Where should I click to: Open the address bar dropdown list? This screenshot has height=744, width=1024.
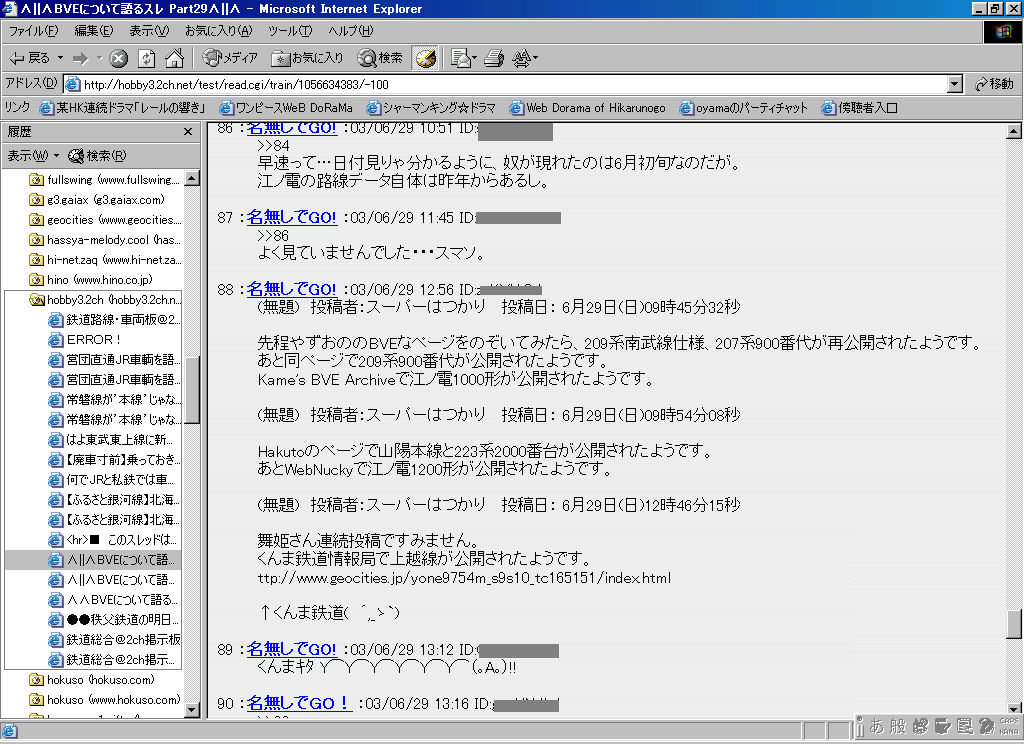click(954, 84)
